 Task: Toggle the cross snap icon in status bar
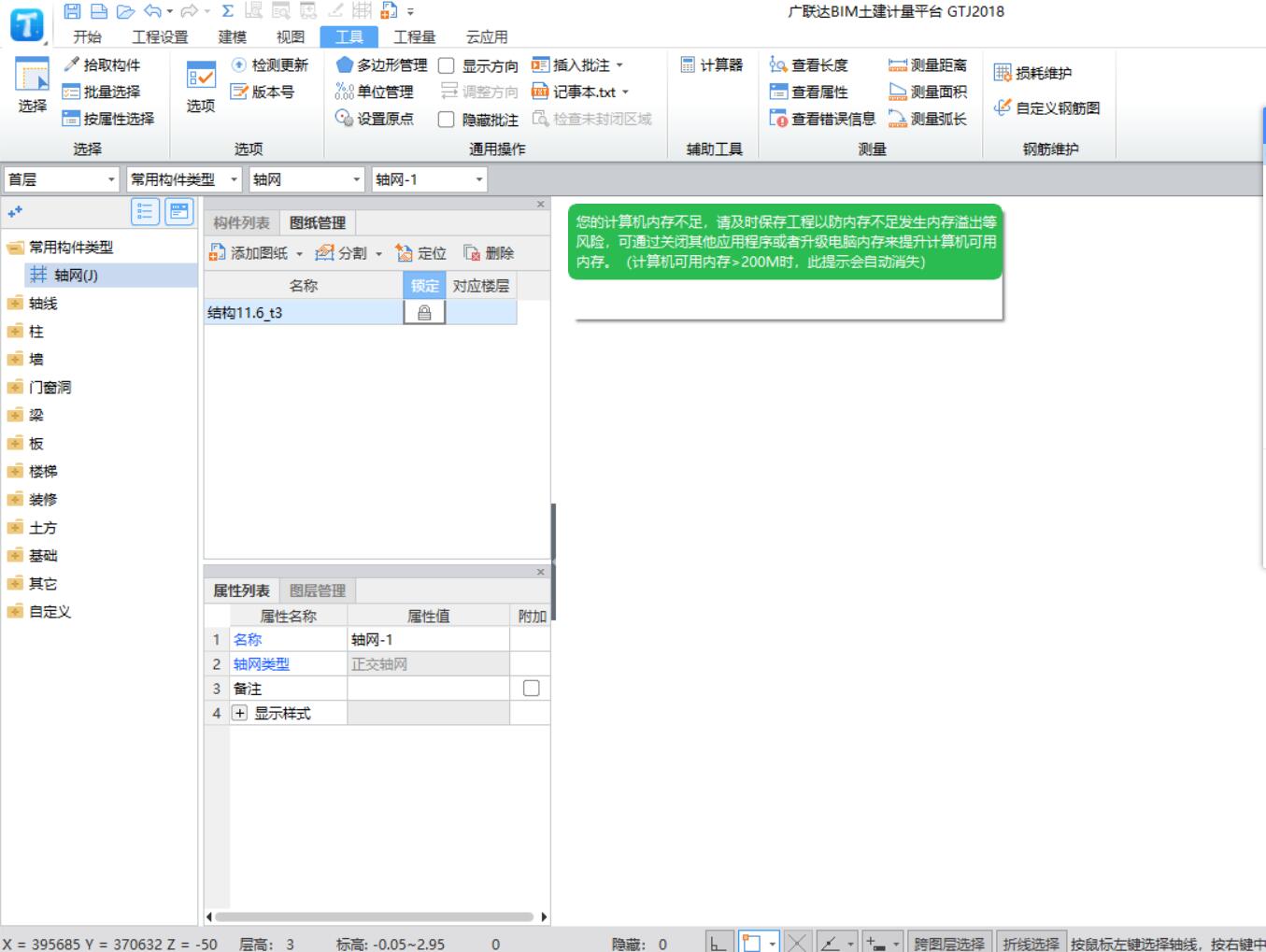coord(797,943)
